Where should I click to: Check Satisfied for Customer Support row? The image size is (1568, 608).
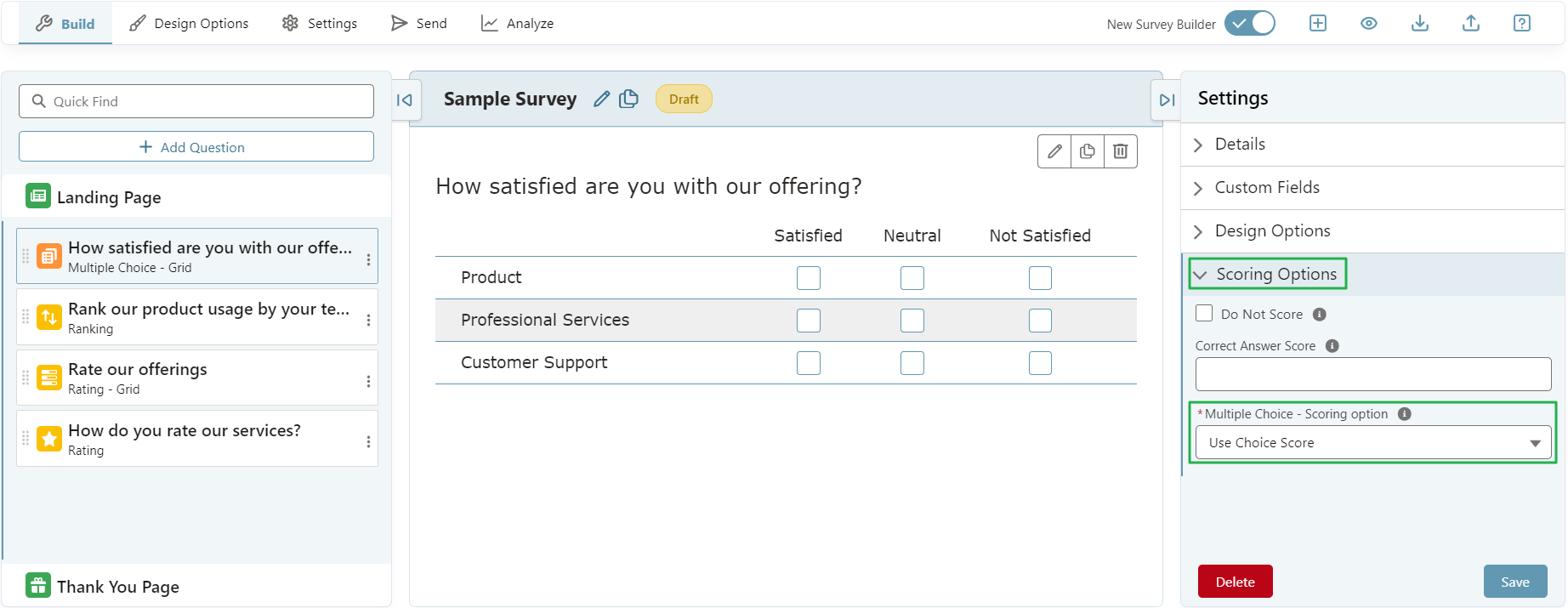[809, 363]
